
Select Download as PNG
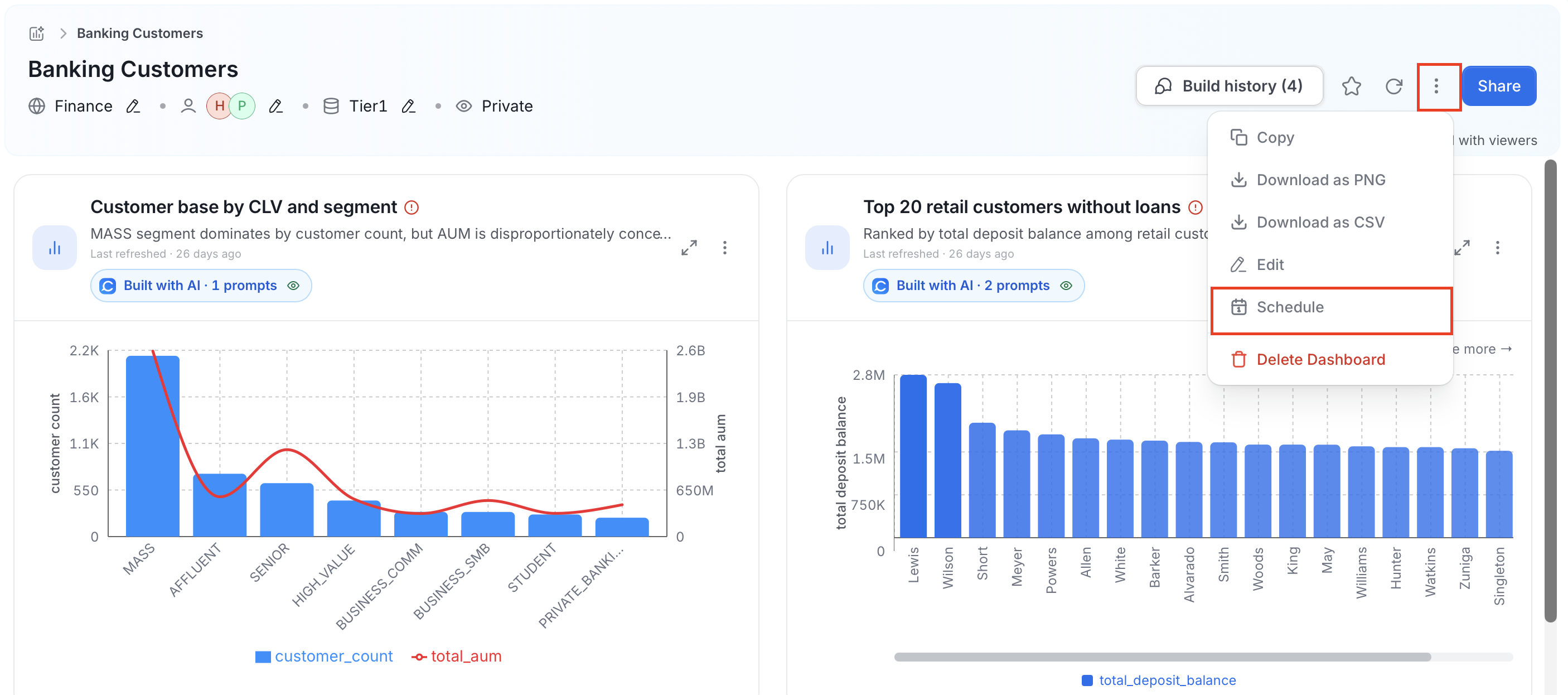pos(1330,180)
